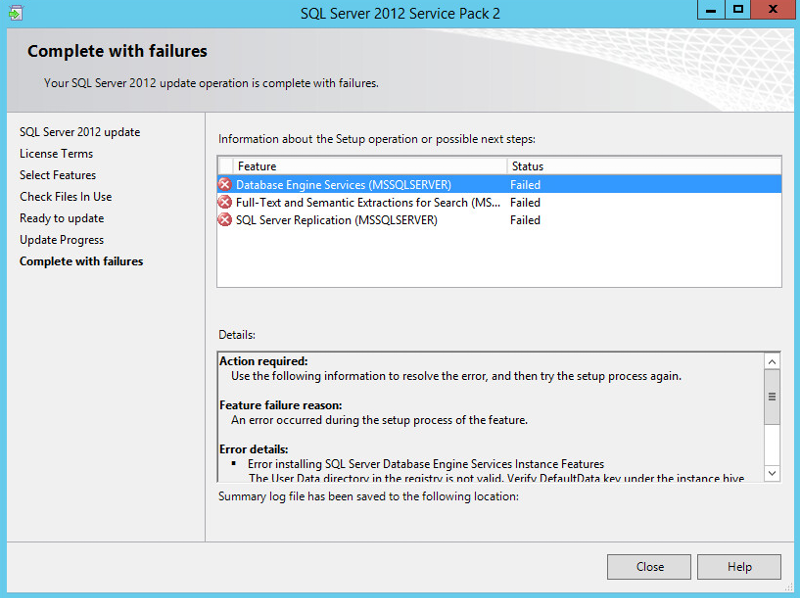Click the Failed status of Database Engine Services
The image size is (800, 598).
(525, 185)
